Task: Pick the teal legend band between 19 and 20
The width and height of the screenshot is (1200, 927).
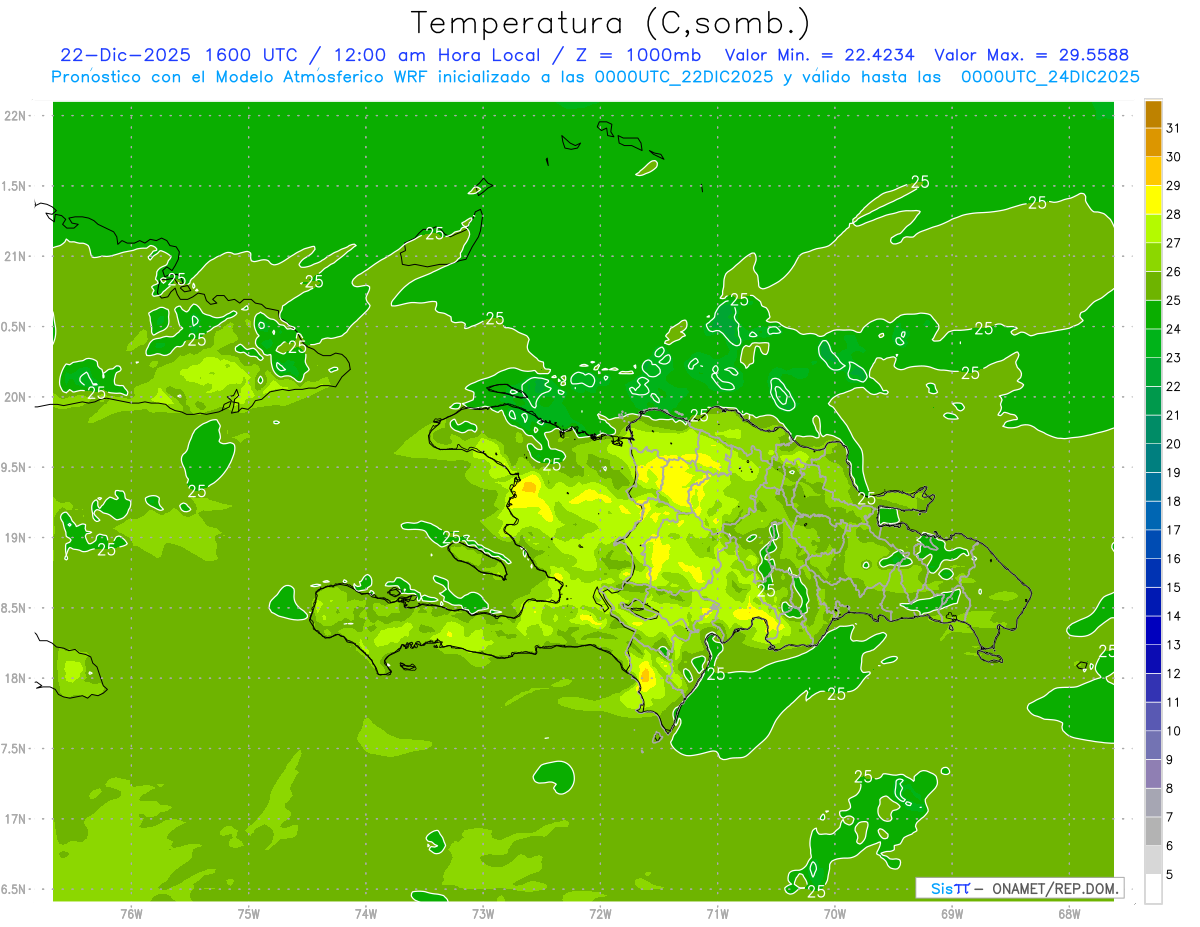Action: click(1153, 458)
